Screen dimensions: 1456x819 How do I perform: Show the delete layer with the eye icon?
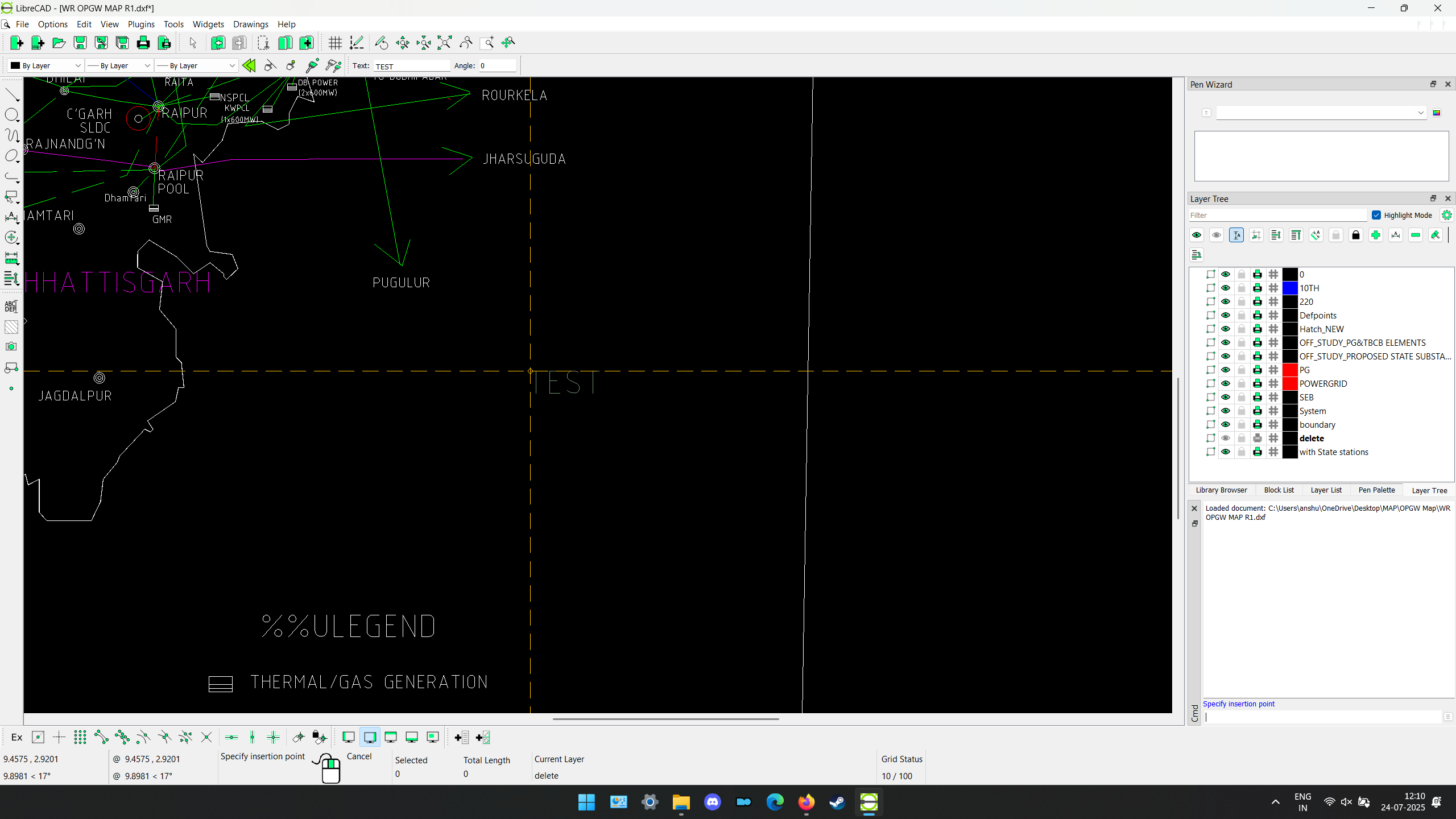(1226, 438)
